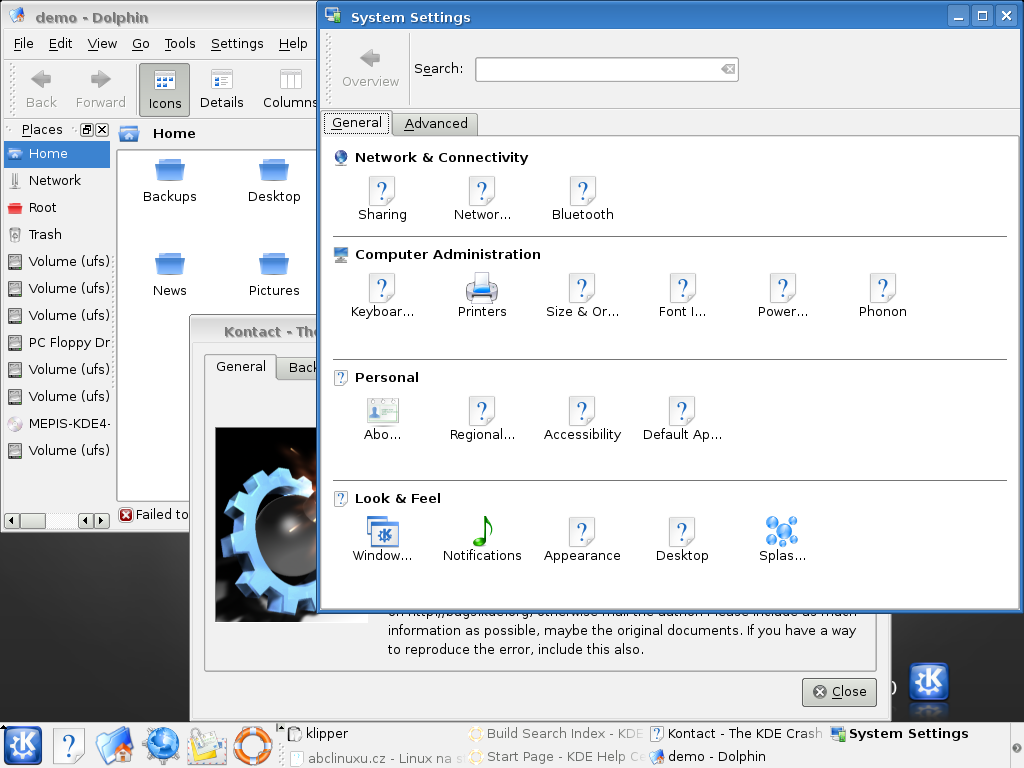Open Dolphin's Help menu
The image size is (1024, 768).
[293, 44]
